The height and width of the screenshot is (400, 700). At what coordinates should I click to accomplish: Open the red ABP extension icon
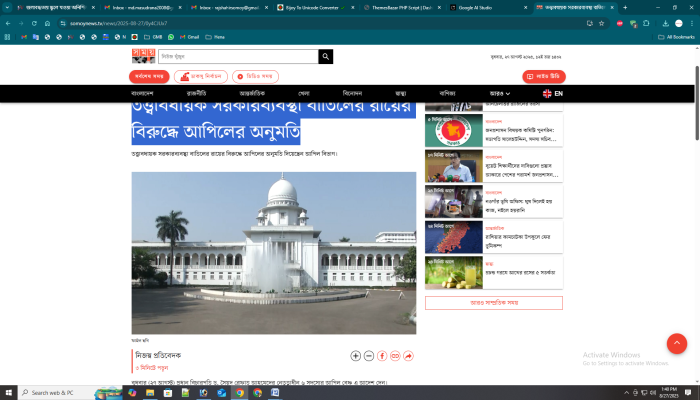[x=620, y=23]
